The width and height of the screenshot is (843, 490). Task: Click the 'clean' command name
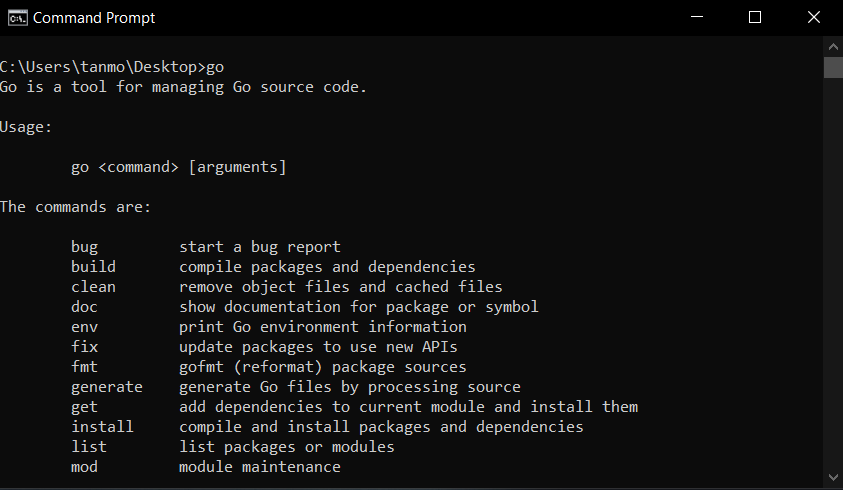93,287
